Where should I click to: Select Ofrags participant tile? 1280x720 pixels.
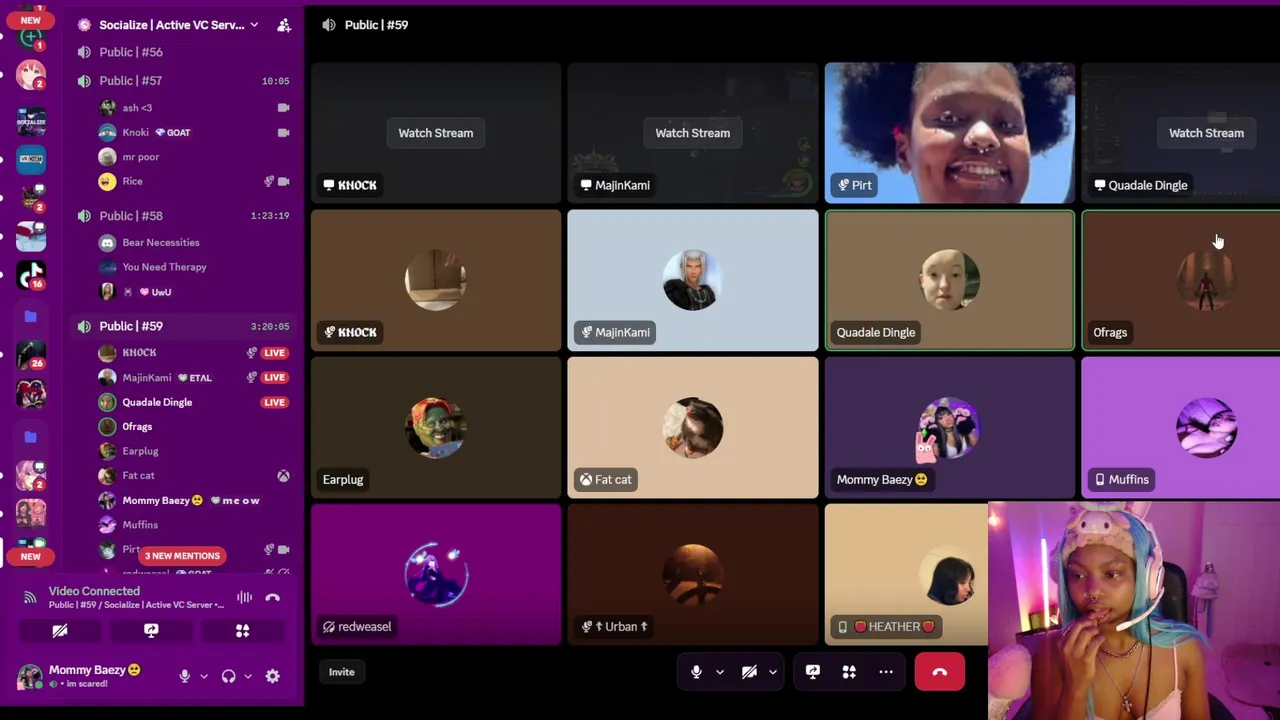[x=1181, y=280]
